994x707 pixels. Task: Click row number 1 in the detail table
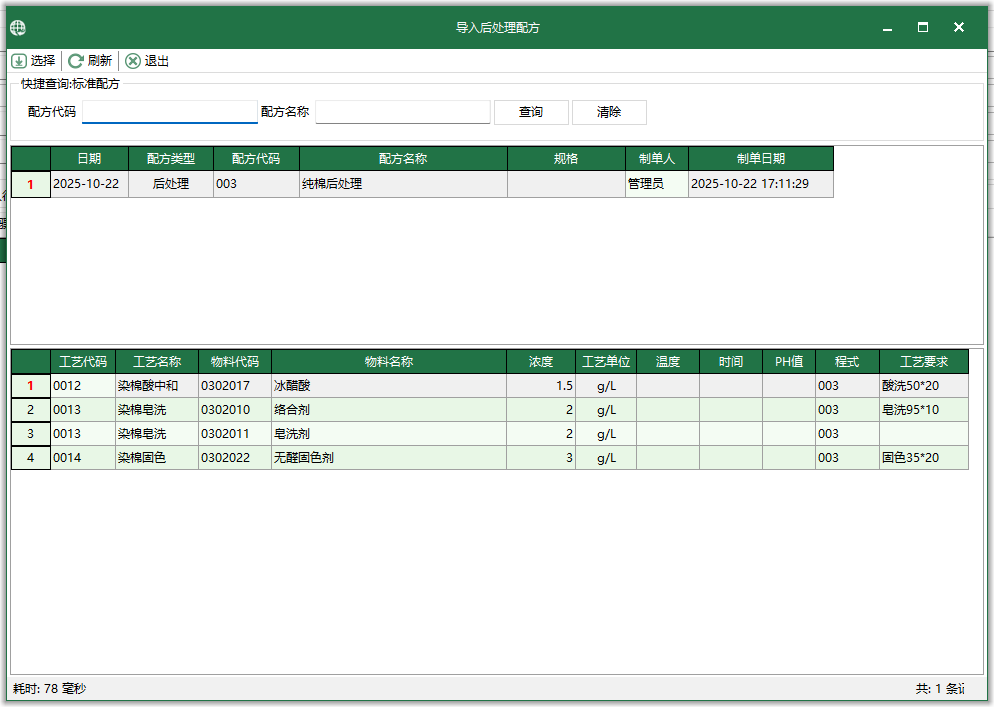(x=30, y=385)
